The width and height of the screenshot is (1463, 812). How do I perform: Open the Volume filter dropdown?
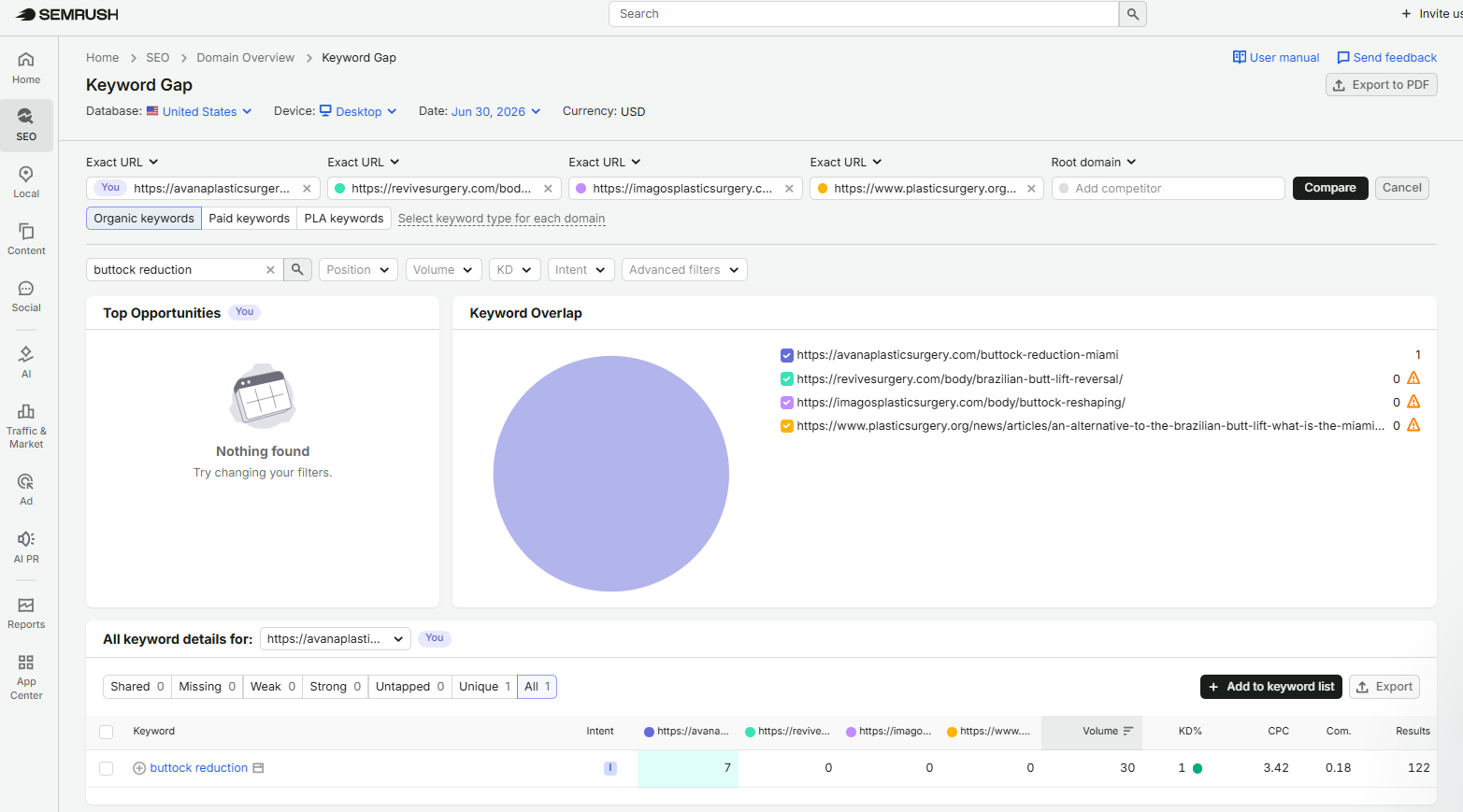444,270
